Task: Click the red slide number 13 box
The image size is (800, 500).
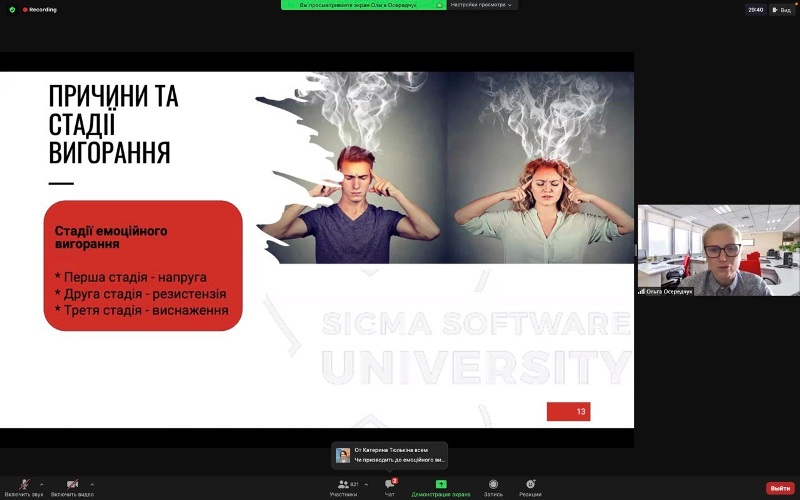Action: point(568,411)
